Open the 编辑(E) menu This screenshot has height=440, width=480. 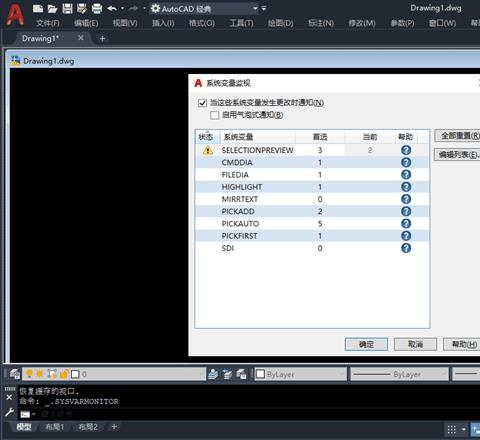pyautogui.click(x=86, y=23)
